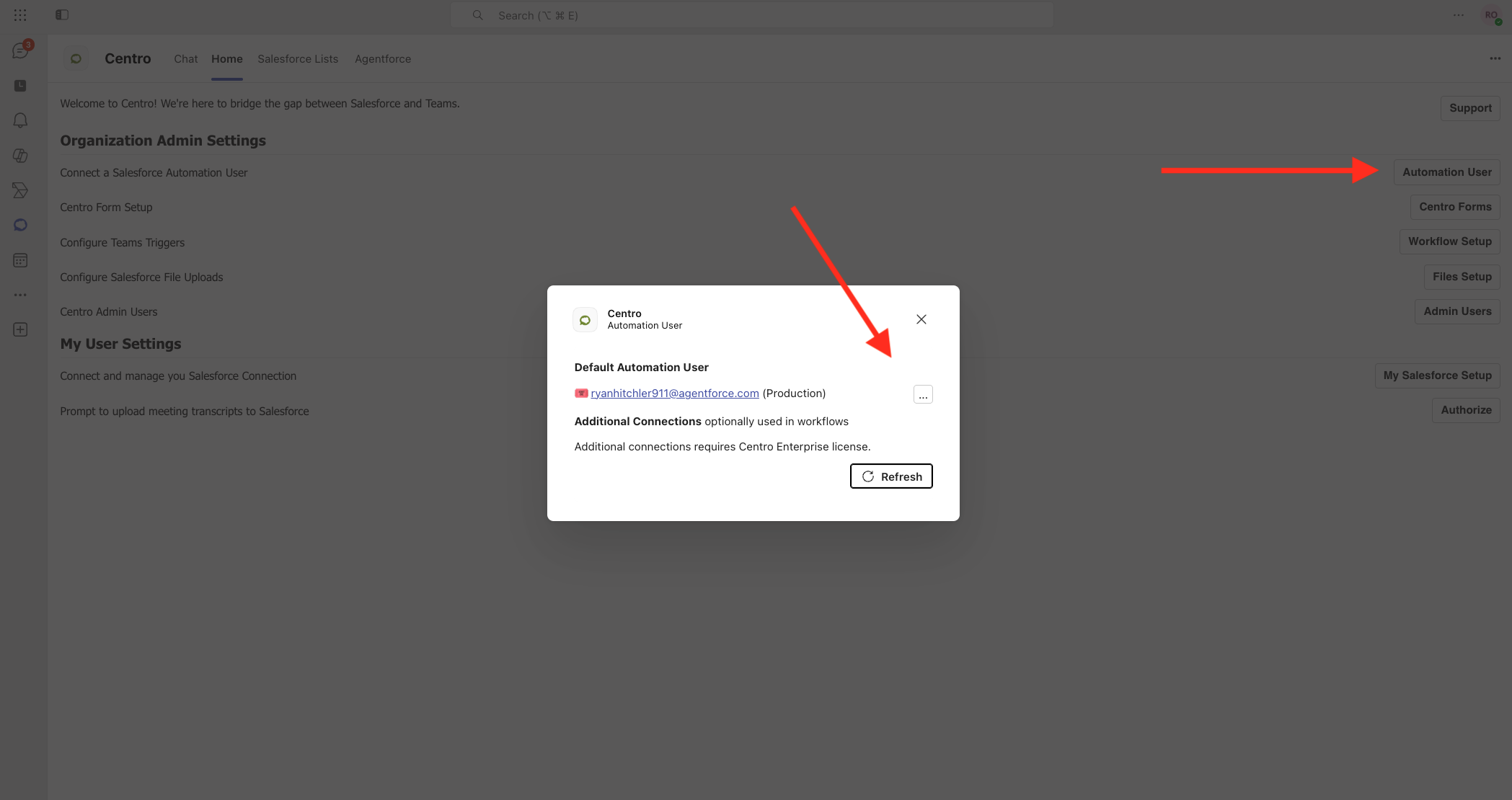Click 'Connect and manage you Salesforce Connection' text
1512x800 pixels.
pyautogui.click(x=178, y=376)
